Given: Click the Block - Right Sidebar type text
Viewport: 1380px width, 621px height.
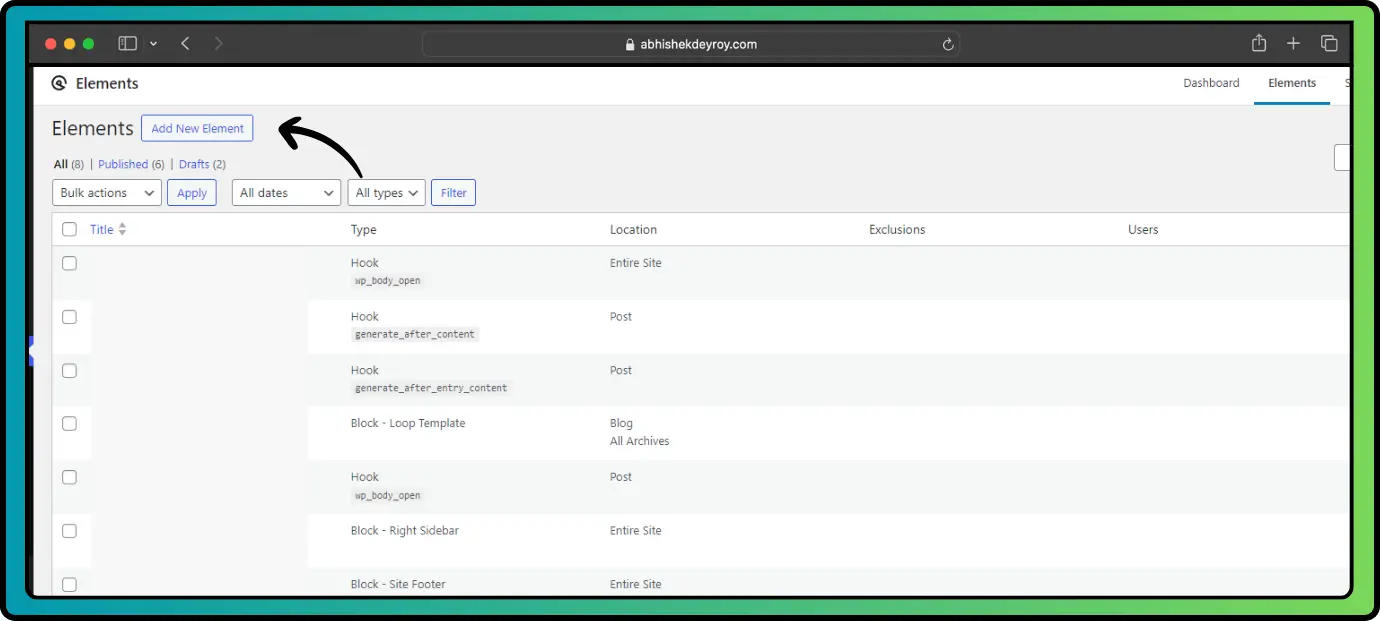Looking at the screenshot, I should pyautogui.click(x=405, y=530).
